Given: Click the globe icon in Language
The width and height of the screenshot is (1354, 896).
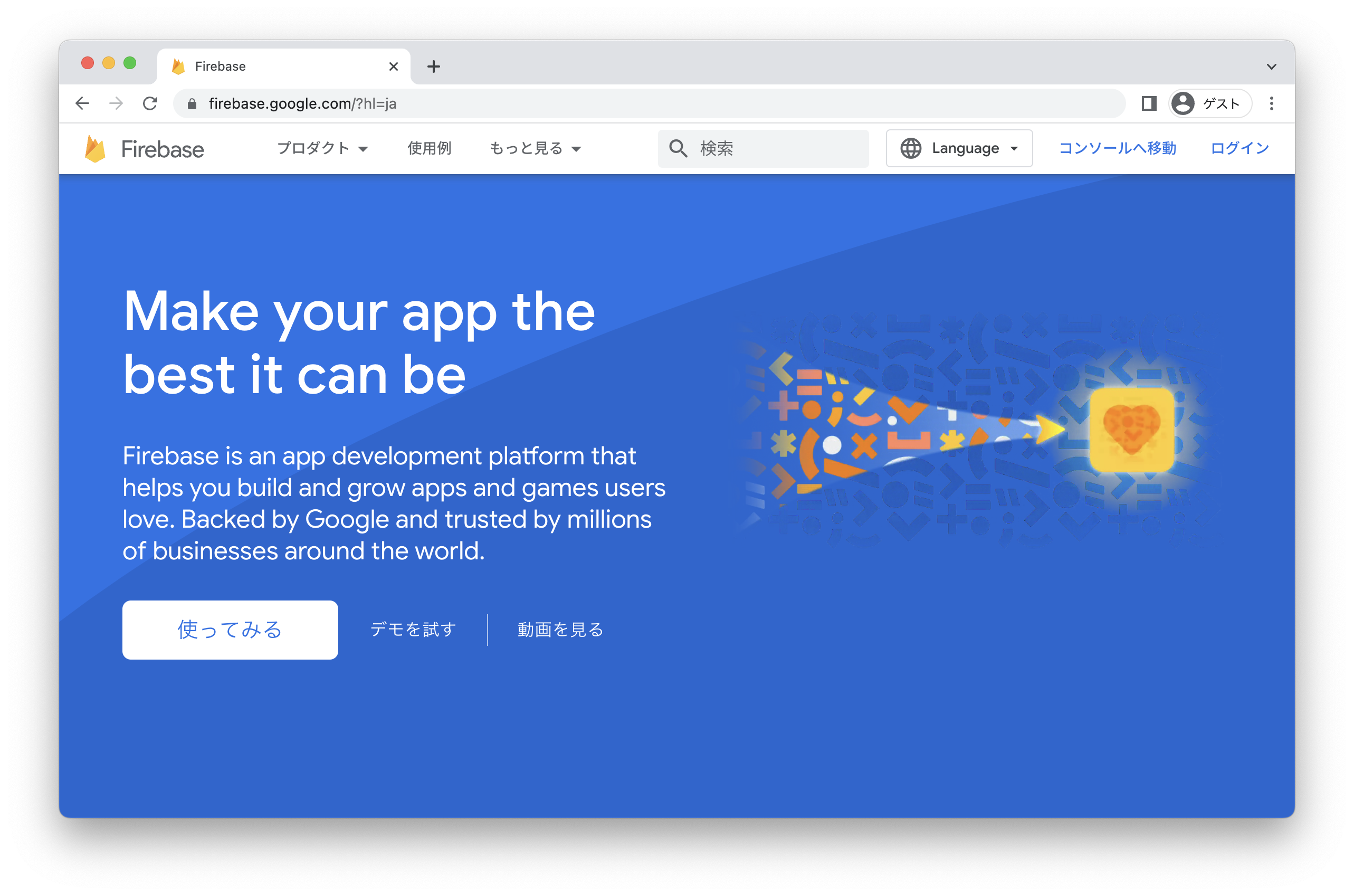Looking at the screenshot, I should 911,148.
